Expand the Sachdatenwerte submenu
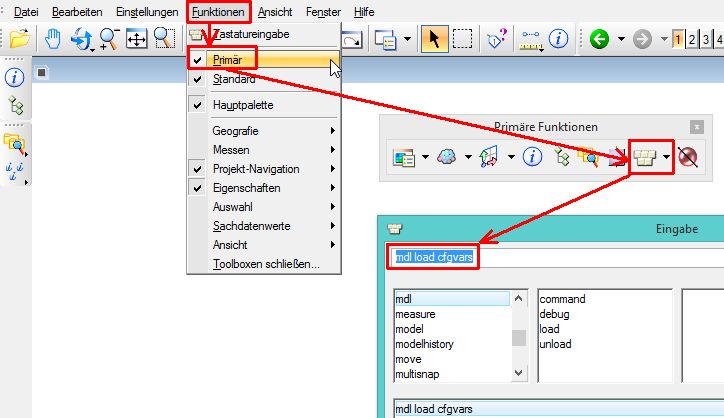 coord(264,226)
